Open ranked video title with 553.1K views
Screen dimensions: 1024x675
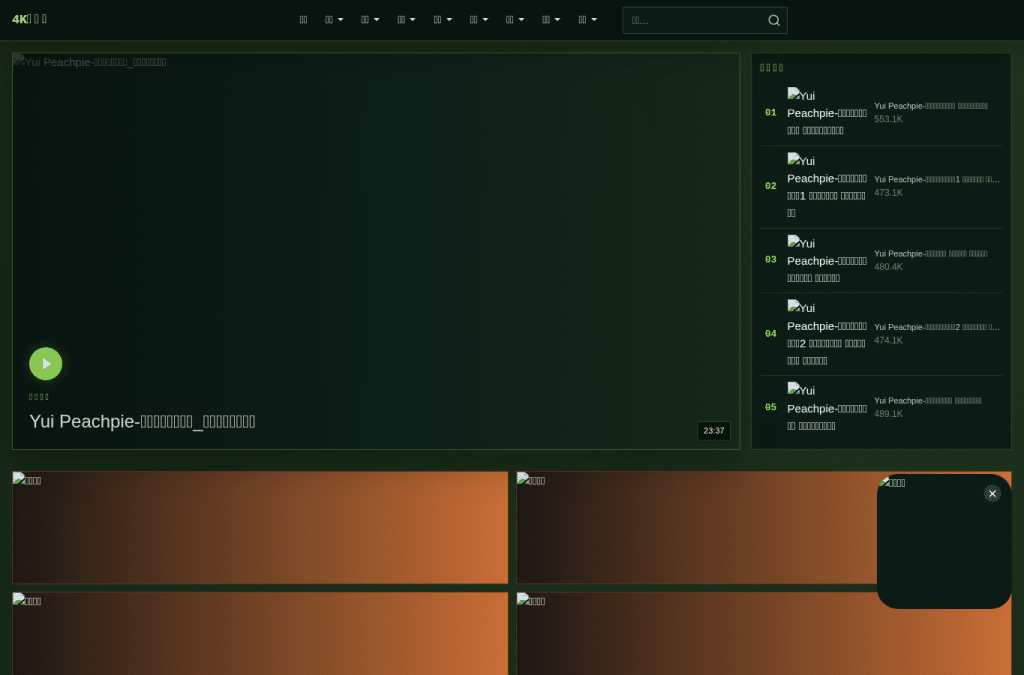931,106
